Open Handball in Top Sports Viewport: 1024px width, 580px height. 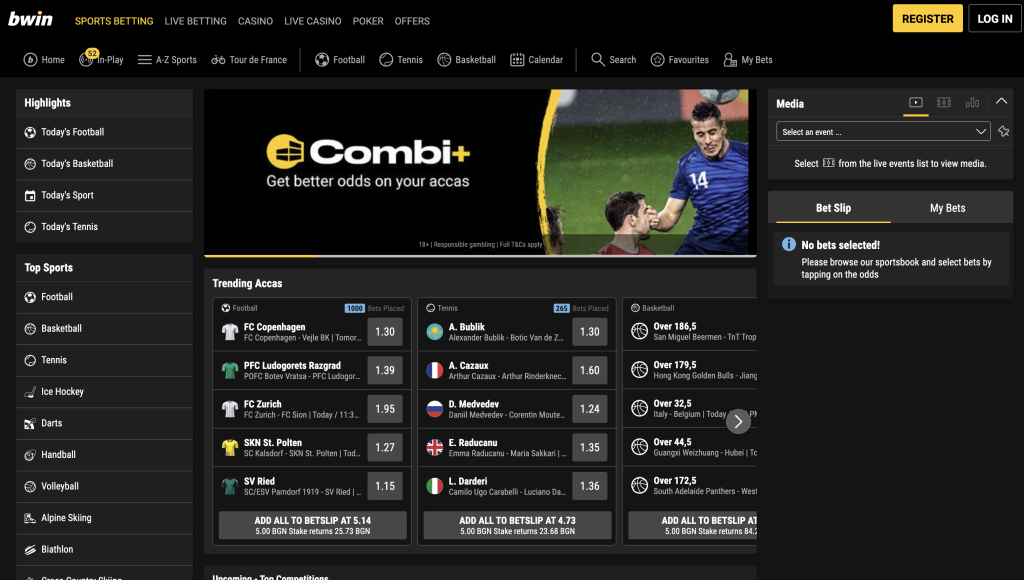[104, 455]
